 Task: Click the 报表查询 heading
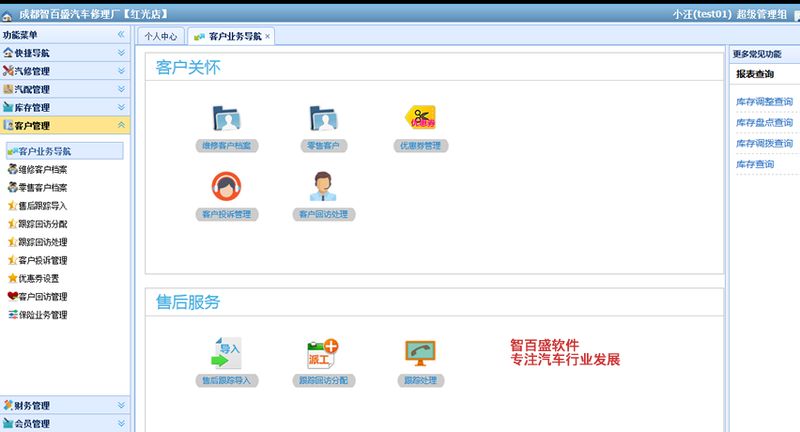(755, 74)
